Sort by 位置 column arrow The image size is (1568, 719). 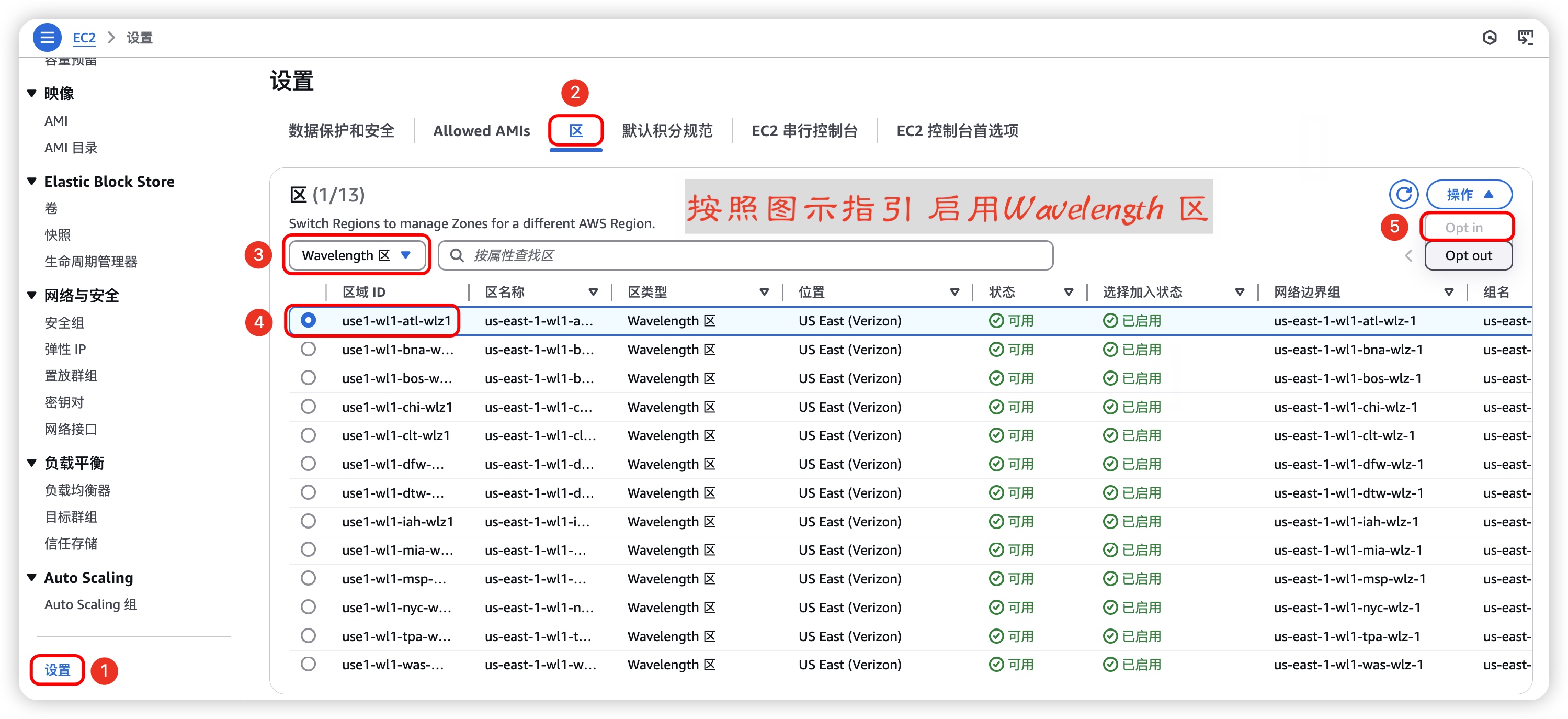click(x=955, y=292)
